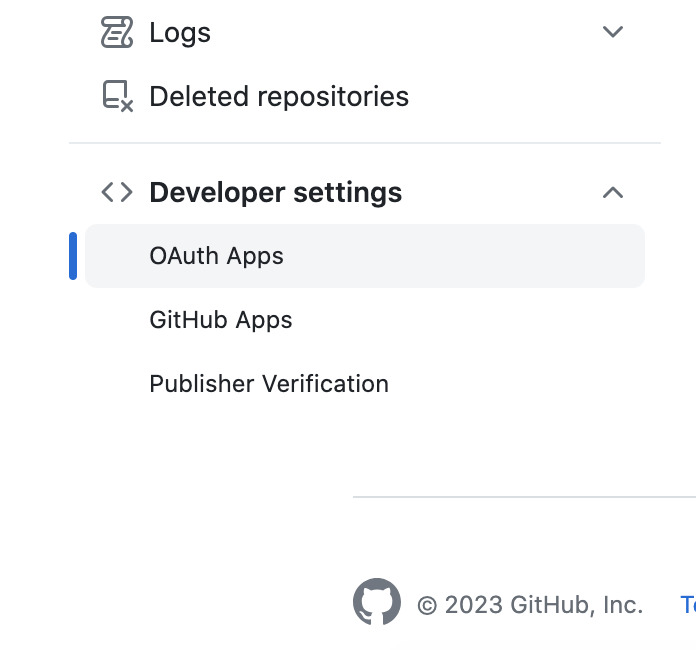
Task: Click the partially visible Terms footer link
Action: 688,604
